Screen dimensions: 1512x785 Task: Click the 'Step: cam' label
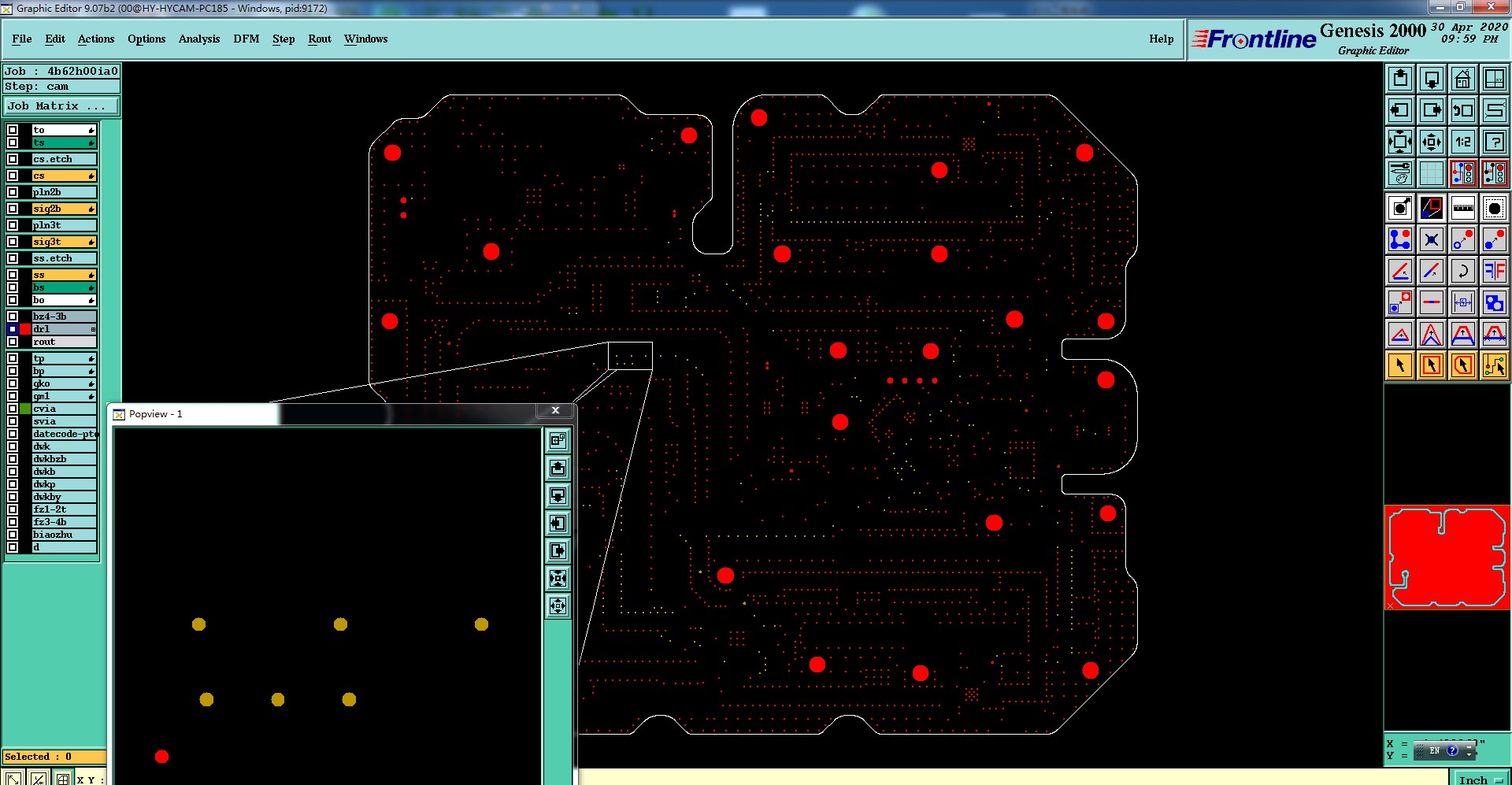(61, 87)
